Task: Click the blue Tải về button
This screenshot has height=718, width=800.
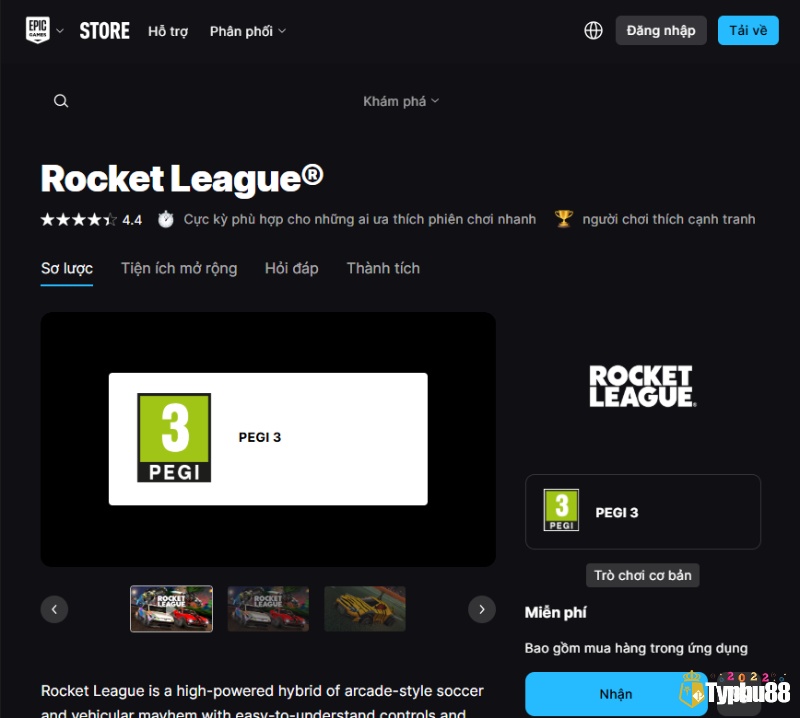Action: pyautogui.click(x=748, y=31)
